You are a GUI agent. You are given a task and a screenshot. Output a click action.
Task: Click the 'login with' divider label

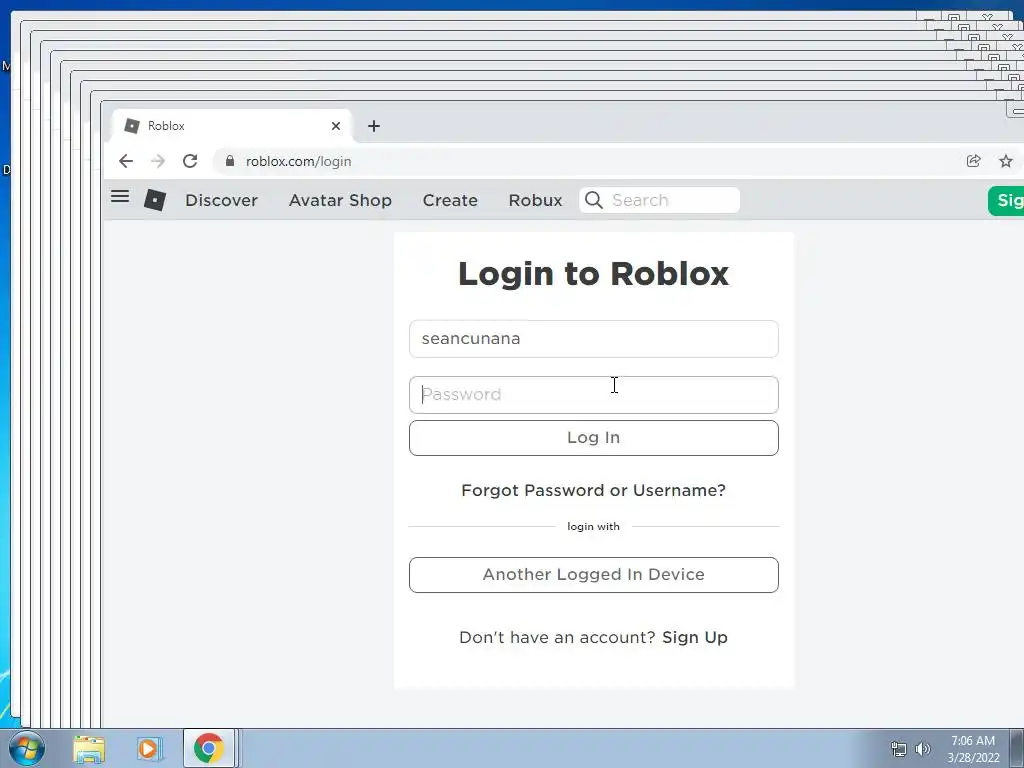tap(594, 526)
